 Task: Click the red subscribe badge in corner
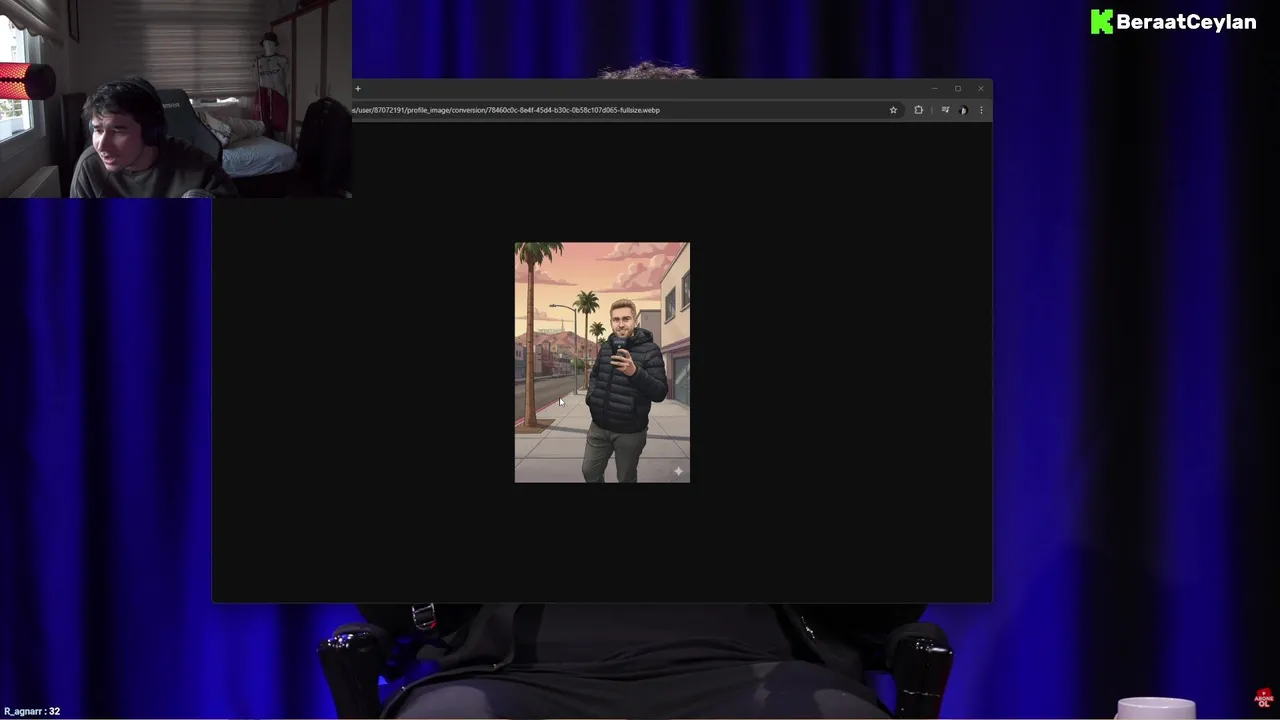(1264, 698)
